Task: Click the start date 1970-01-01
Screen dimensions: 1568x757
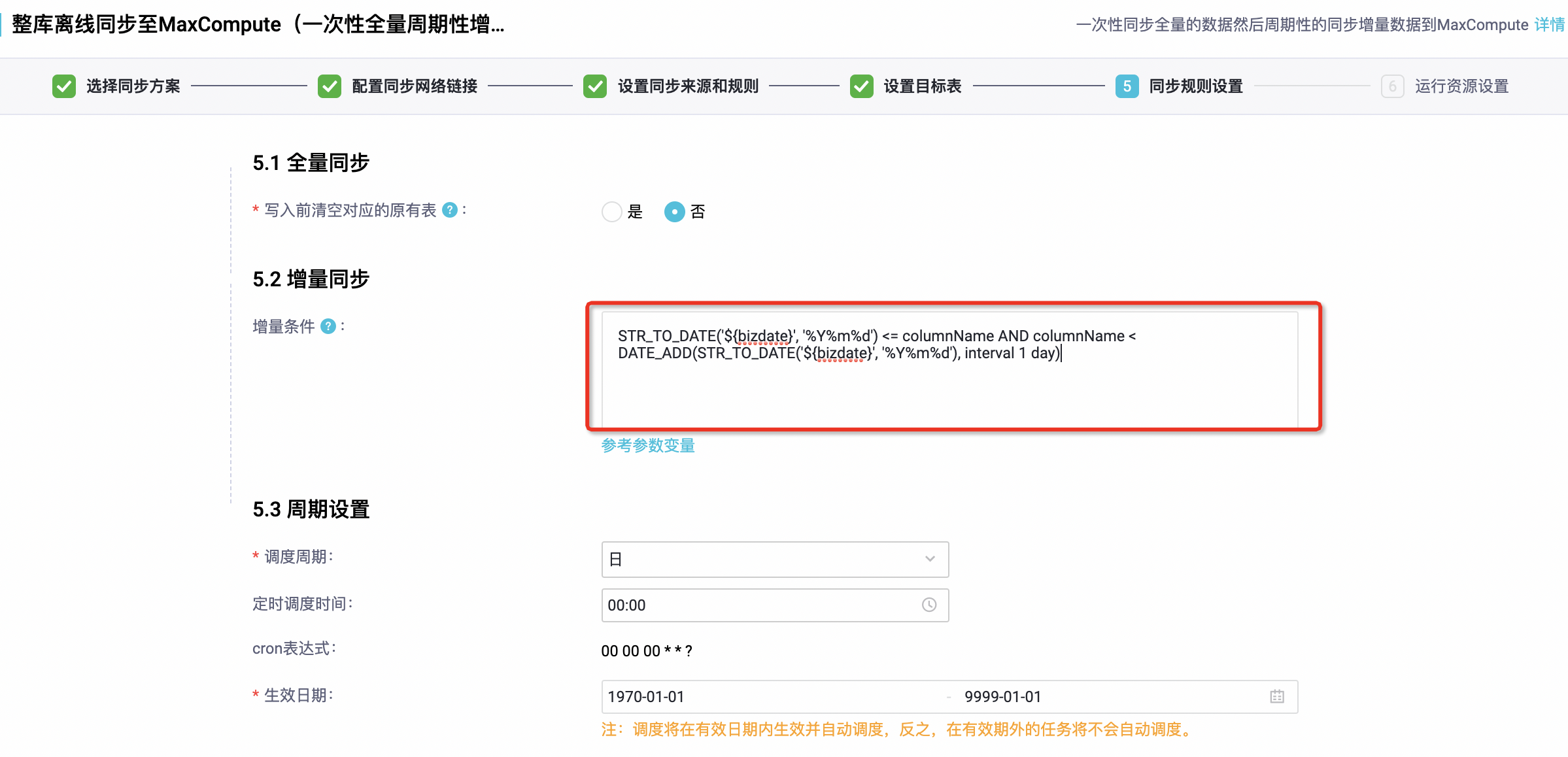Action: 646,697
